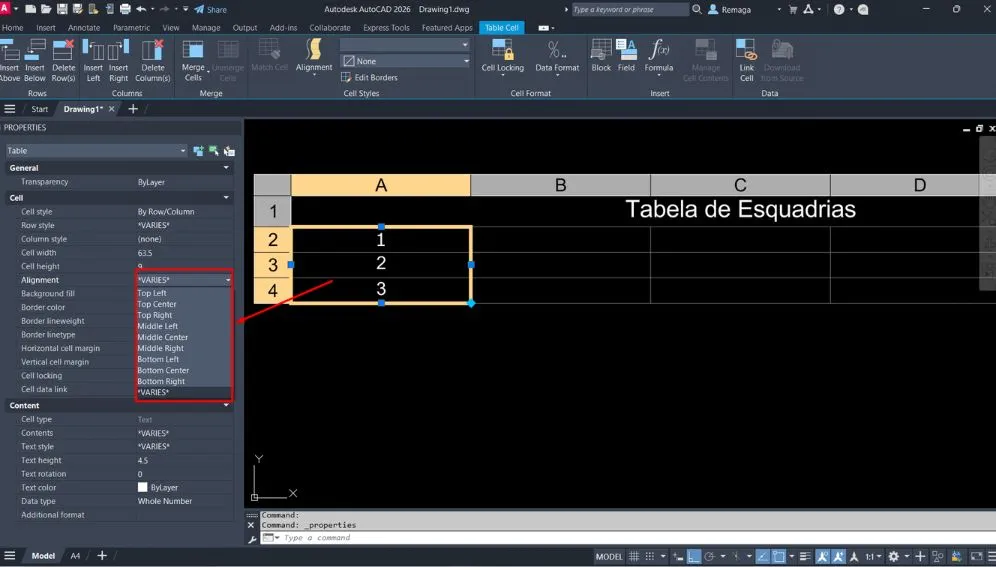This screenshot has height=567, width=996.
Task: Click the Merge Cells tool
Action: (193, 60)
